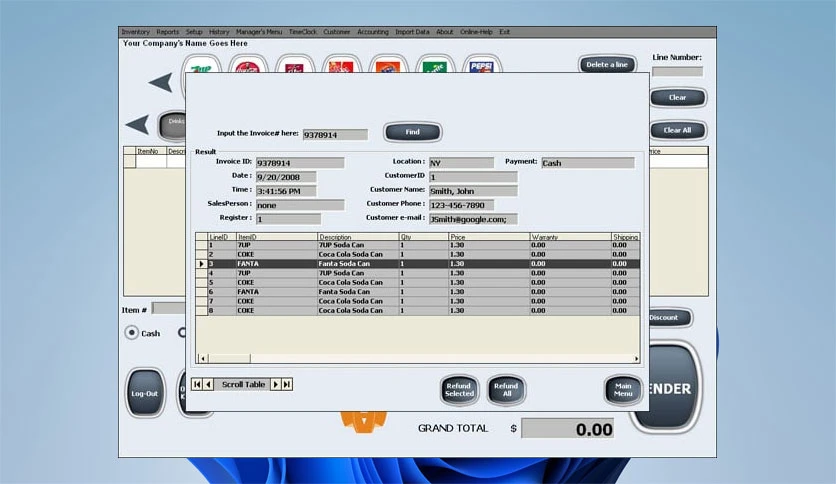Tap the orange Fanta product icon
Screen dimensions: 836x484
[388, 63]
